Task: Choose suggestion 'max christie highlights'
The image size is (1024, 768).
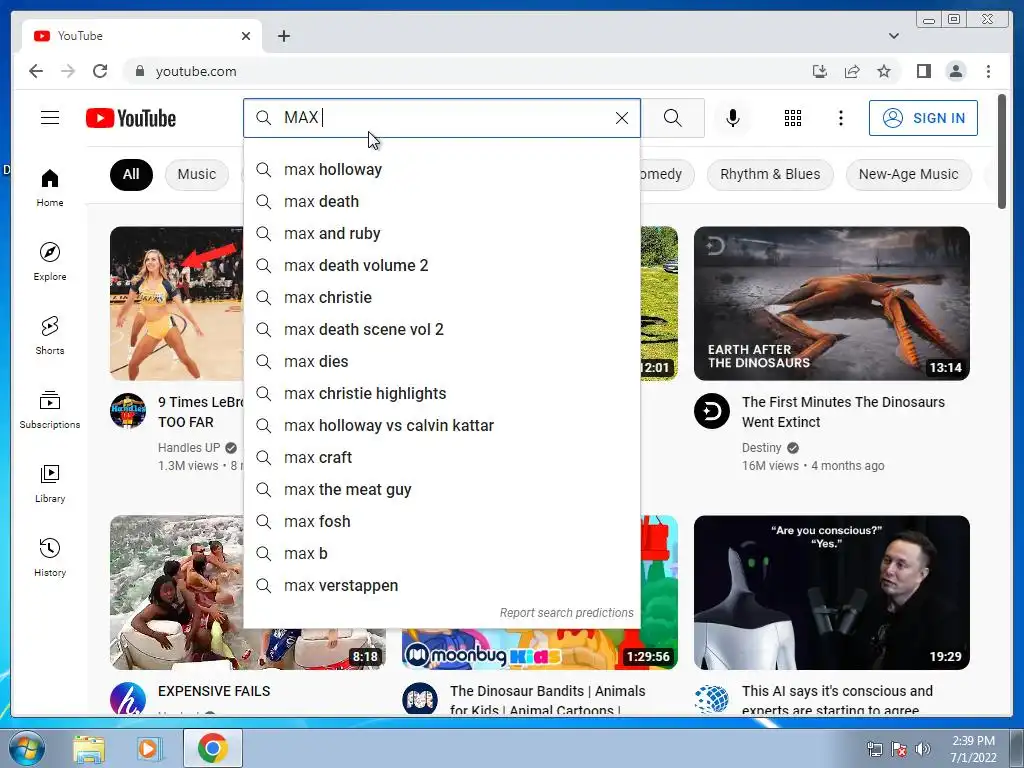Action: pyautogui.click(x=441, y=394)
